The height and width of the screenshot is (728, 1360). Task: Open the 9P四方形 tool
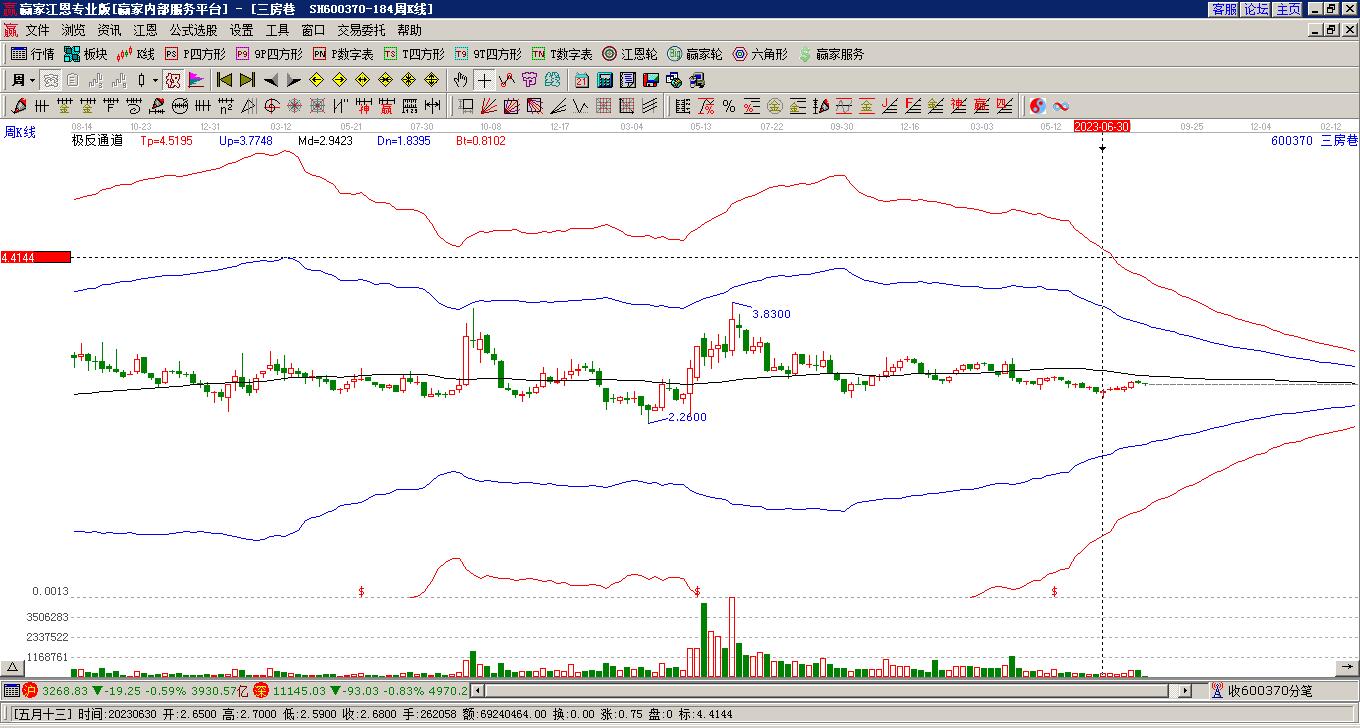(x=269, y=54)
